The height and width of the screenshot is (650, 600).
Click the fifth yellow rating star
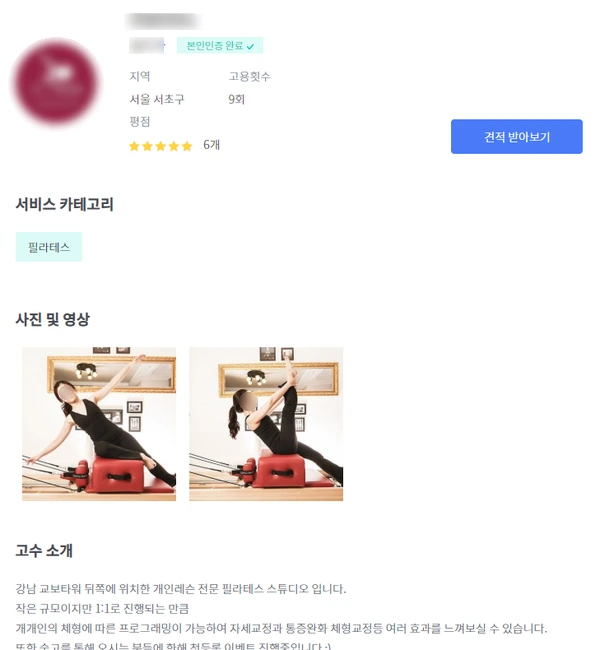187,146
